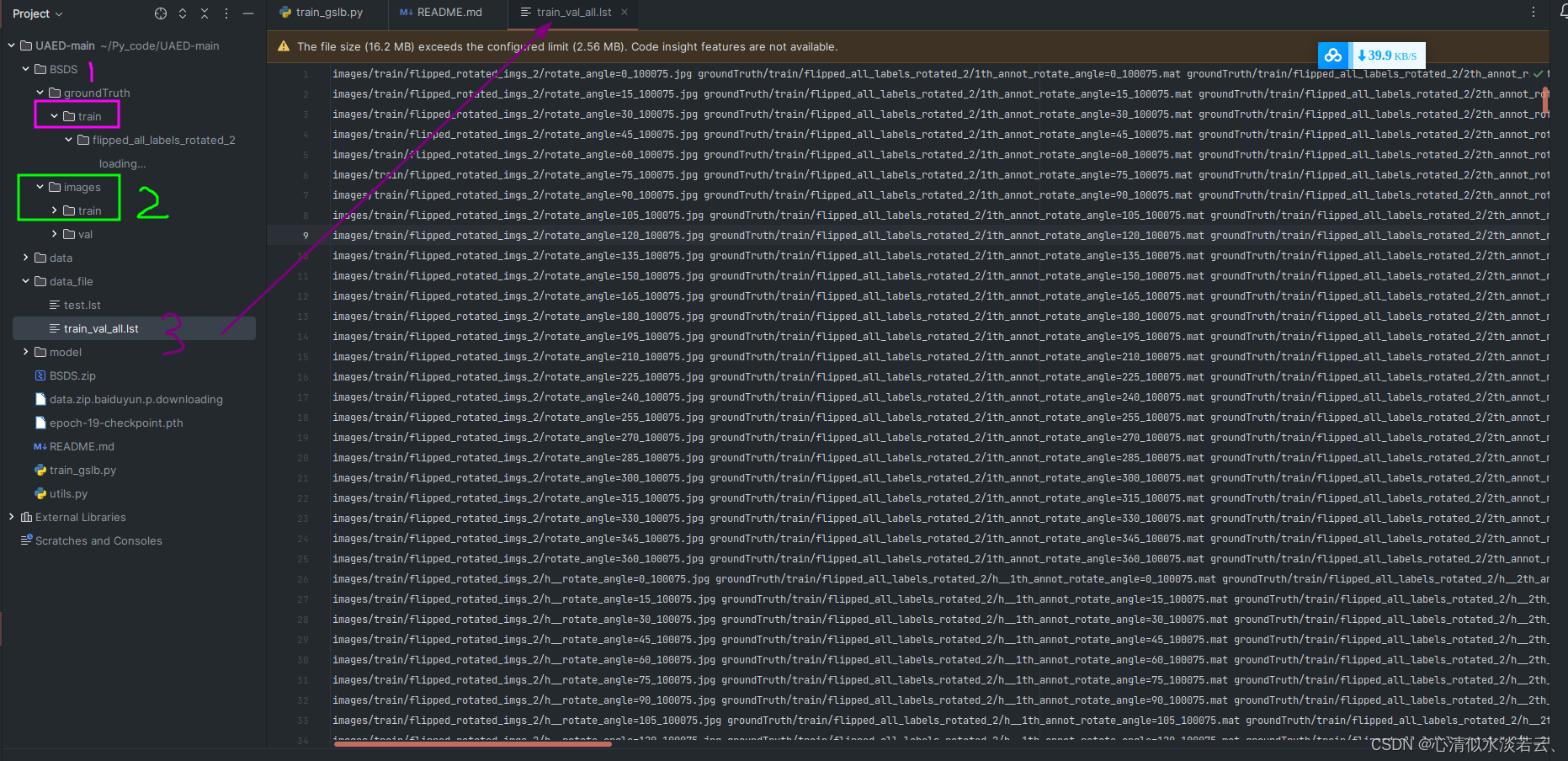
Task: Click the text file icon beside test.lst
Action: point(55,305)
